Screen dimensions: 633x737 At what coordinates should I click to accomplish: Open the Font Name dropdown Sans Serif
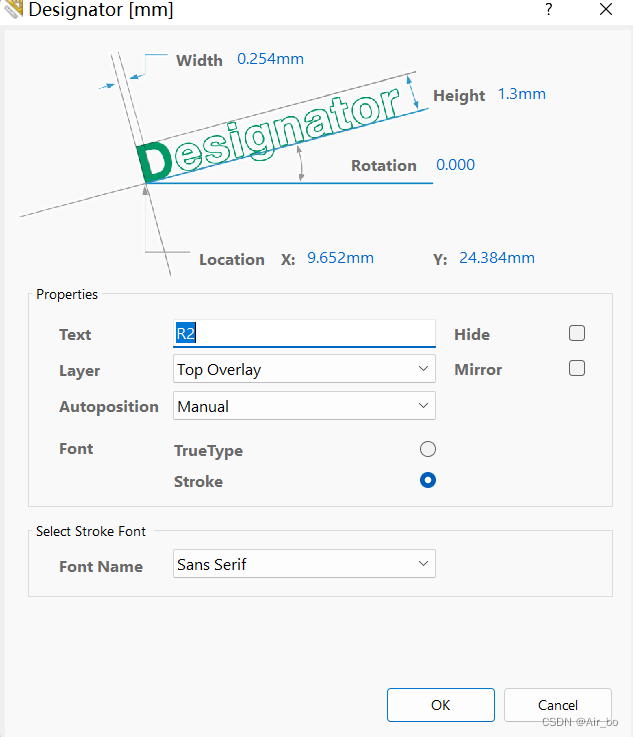[304, 565]
